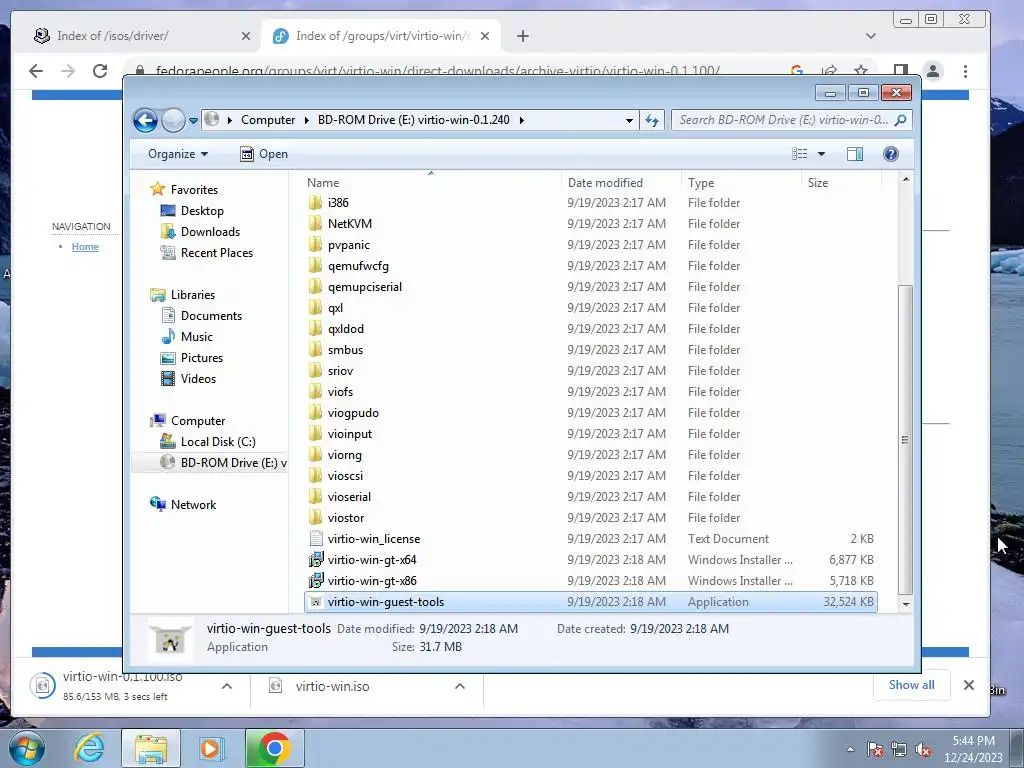1024x768 pixels.
Task: Open a new Chrome tab
Action: [x=522, y=36]
